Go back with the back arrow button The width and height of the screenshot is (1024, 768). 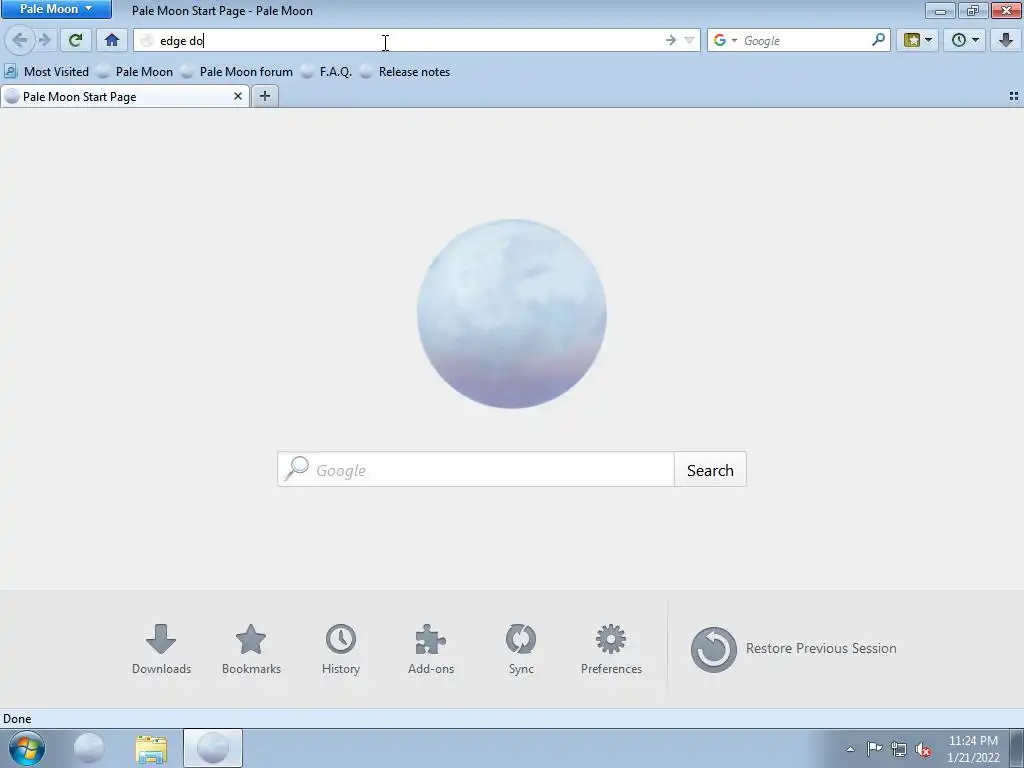(x=20, y=40)
